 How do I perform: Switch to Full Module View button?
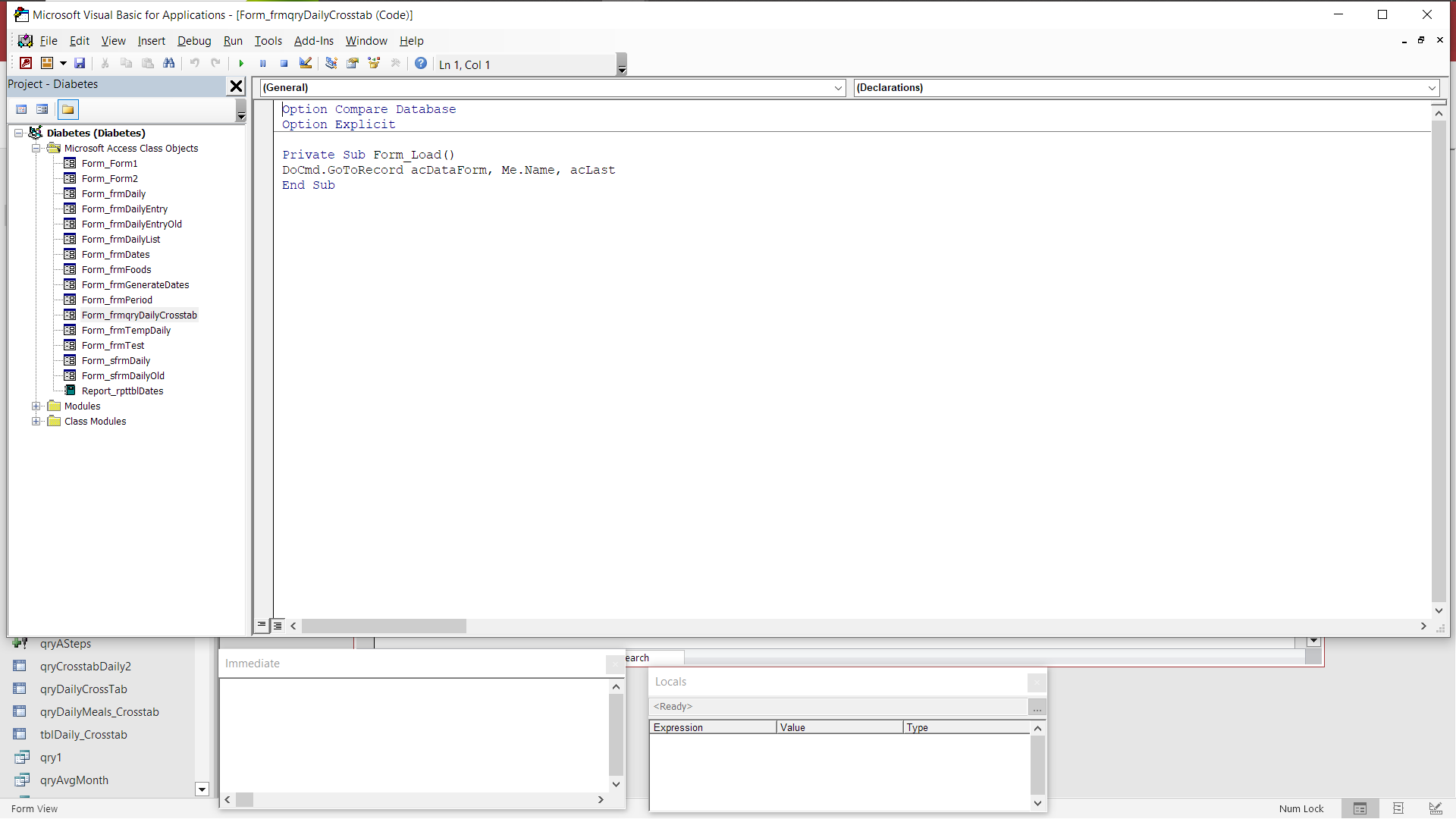pyautogui.click(x=278, y=626)
